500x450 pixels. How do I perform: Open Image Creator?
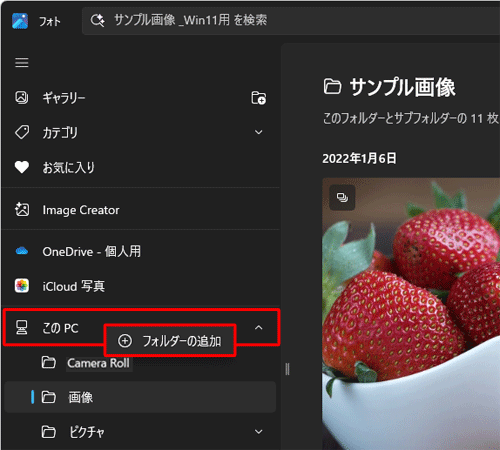point(140,210)
